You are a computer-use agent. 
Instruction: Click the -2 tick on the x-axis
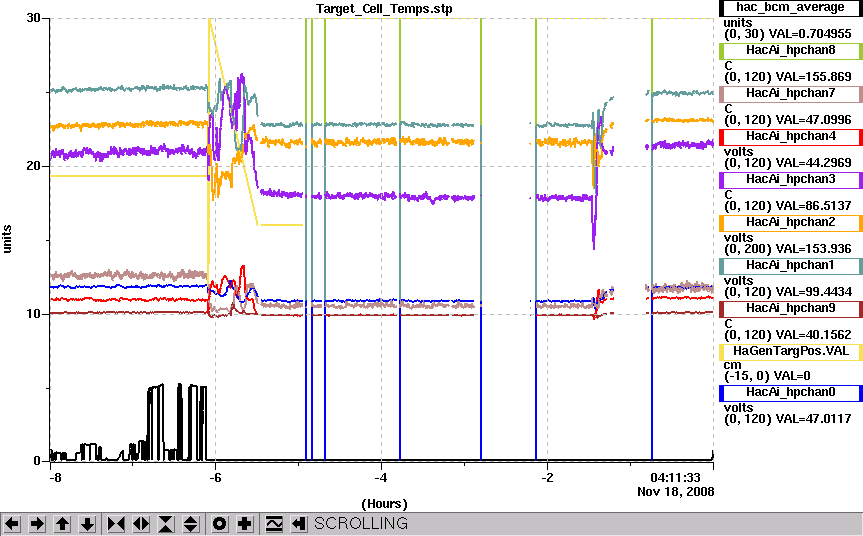coord(547,477)
